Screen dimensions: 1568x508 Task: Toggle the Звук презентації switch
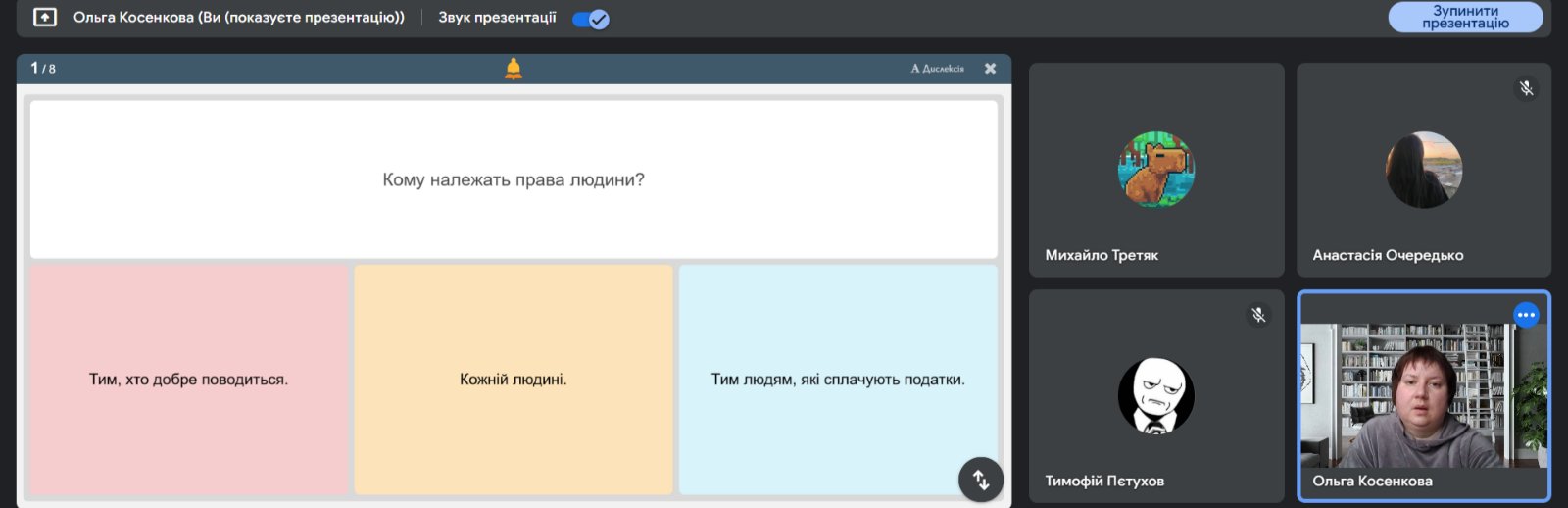pos(591,19)
